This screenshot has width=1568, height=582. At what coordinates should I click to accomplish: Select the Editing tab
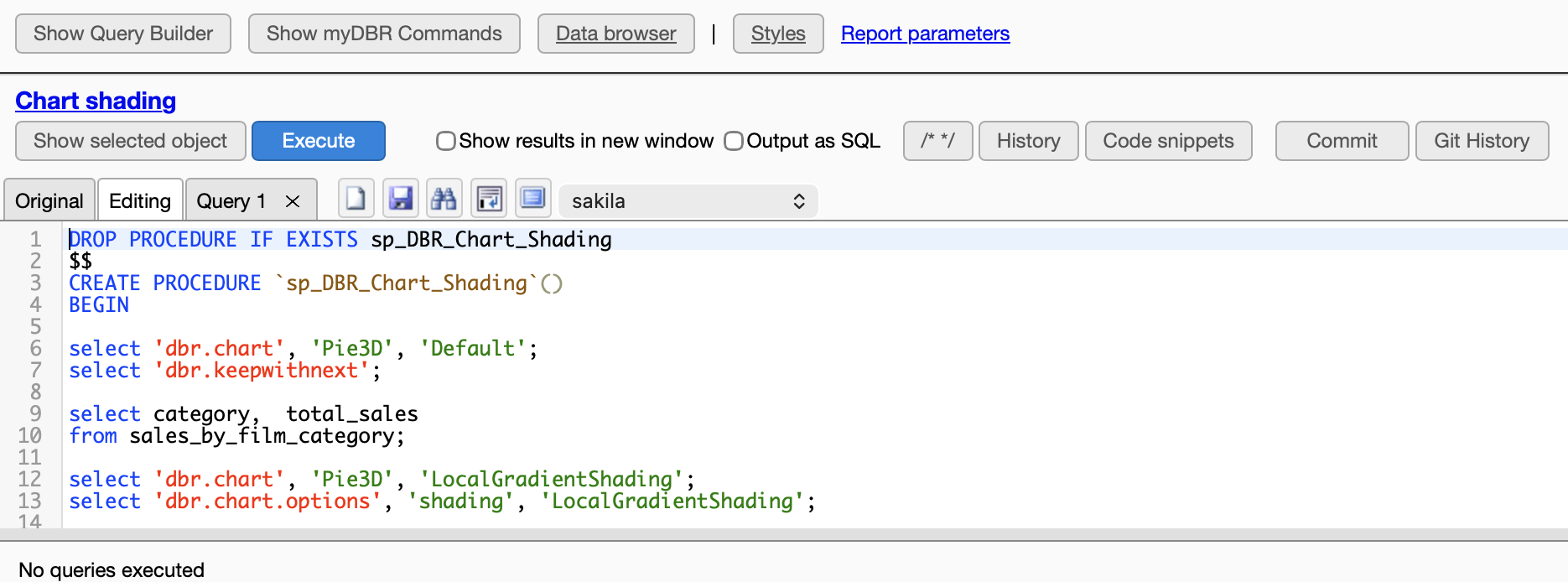140,201
